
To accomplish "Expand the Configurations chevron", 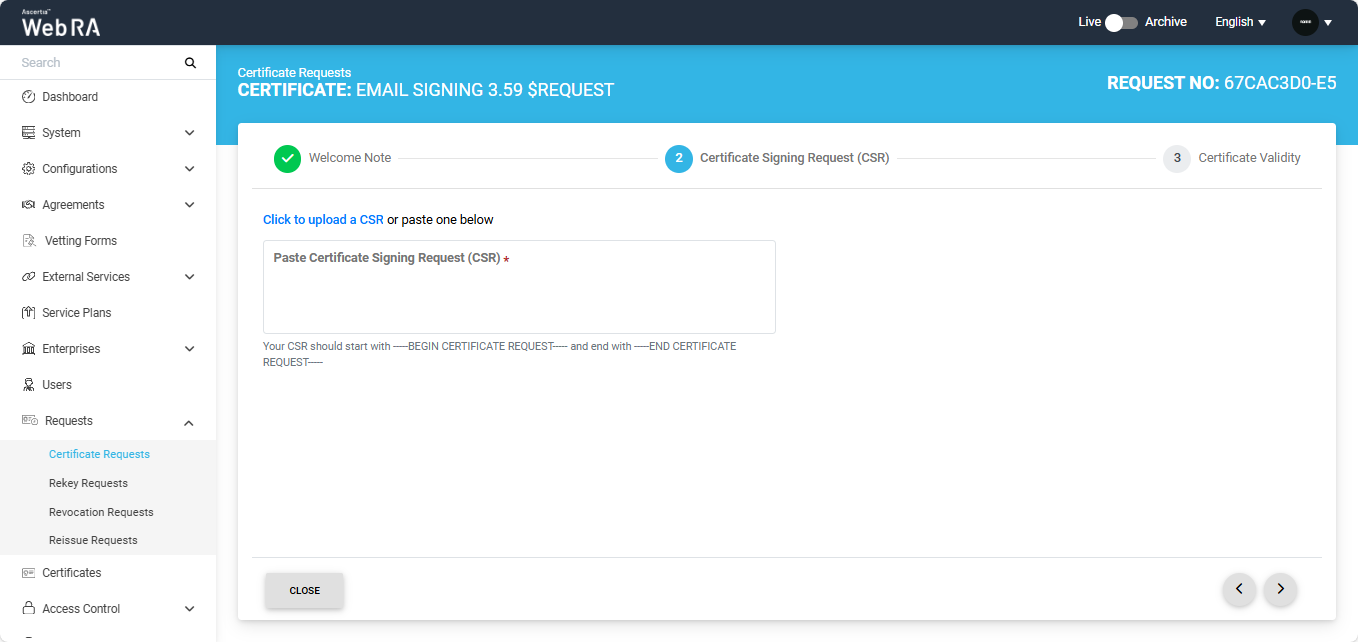I will coord(190,169).
